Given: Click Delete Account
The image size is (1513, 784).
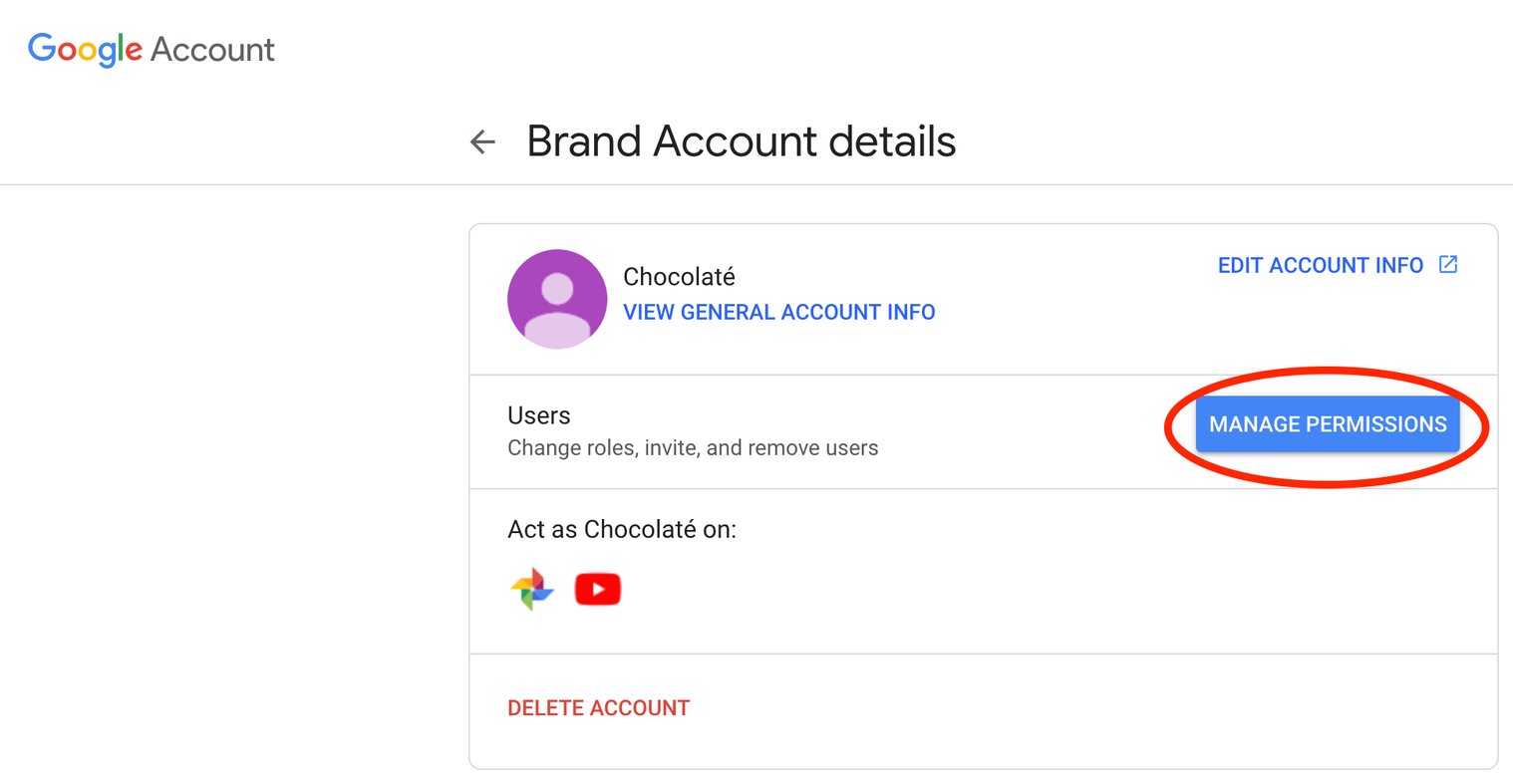Looking at the screenshot, I should coord(598,708).
